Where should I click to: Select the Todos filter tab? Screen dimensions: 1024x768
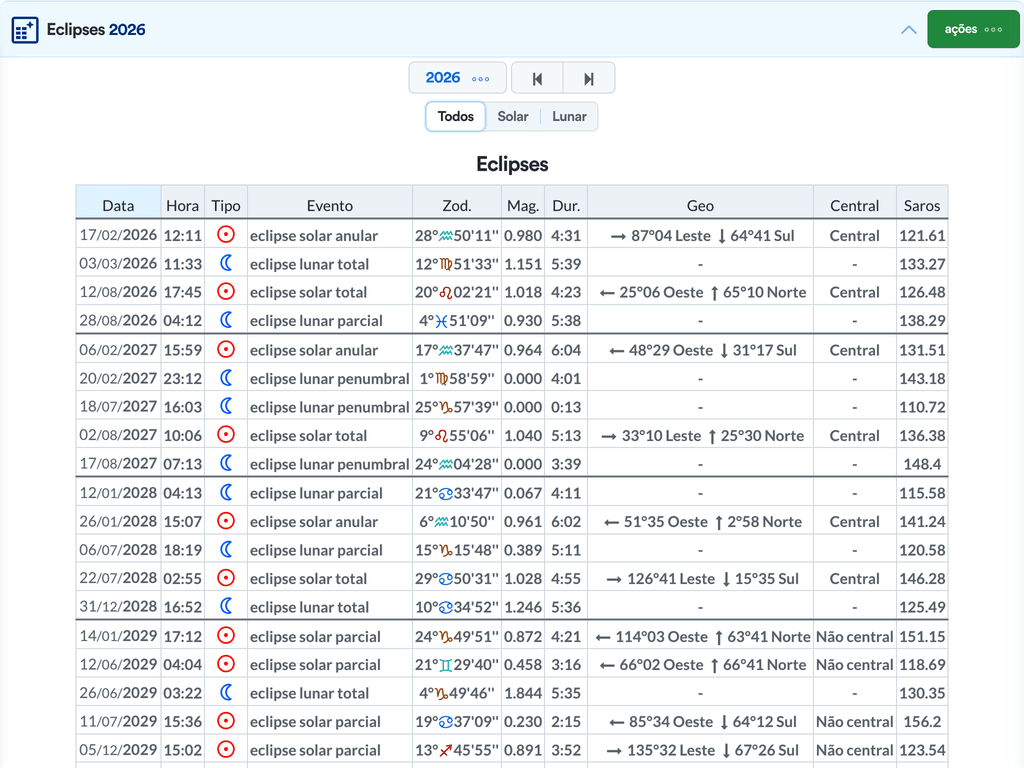(x=455, y=116)
